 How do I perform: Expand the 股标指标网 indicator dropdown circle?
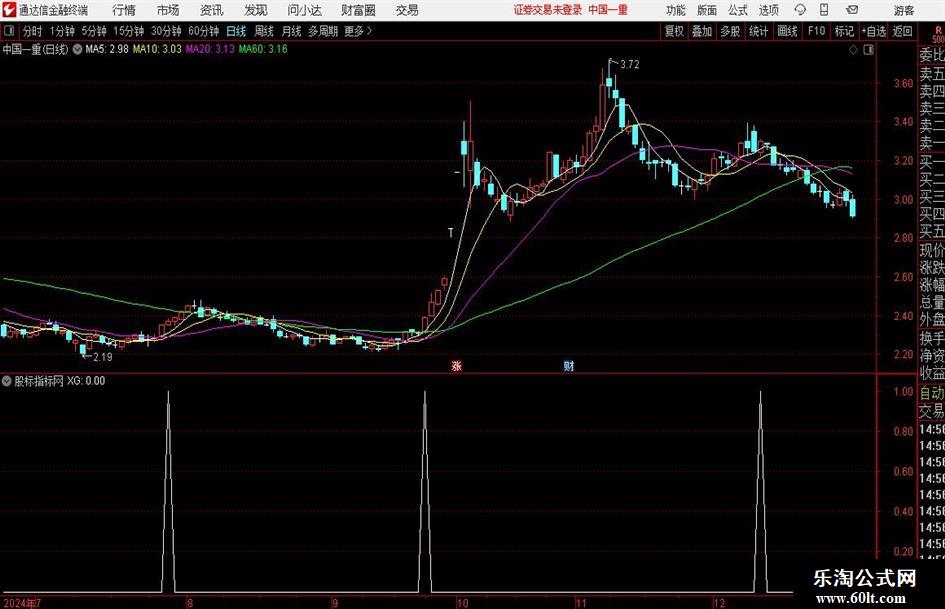(7, 381)
